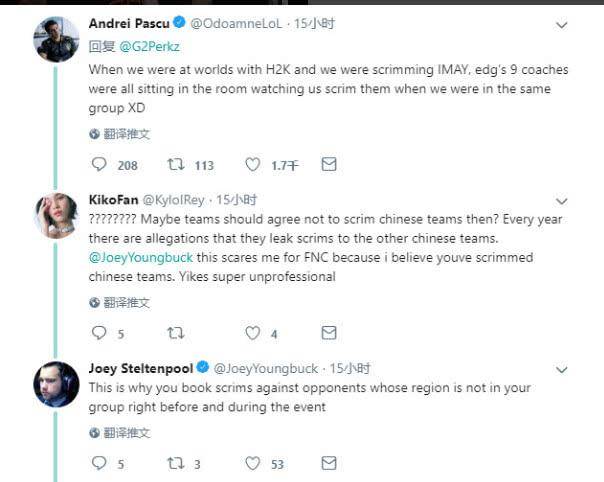Like KikoFan's tweet
604x482 pixels.
[x=252, y=333]
